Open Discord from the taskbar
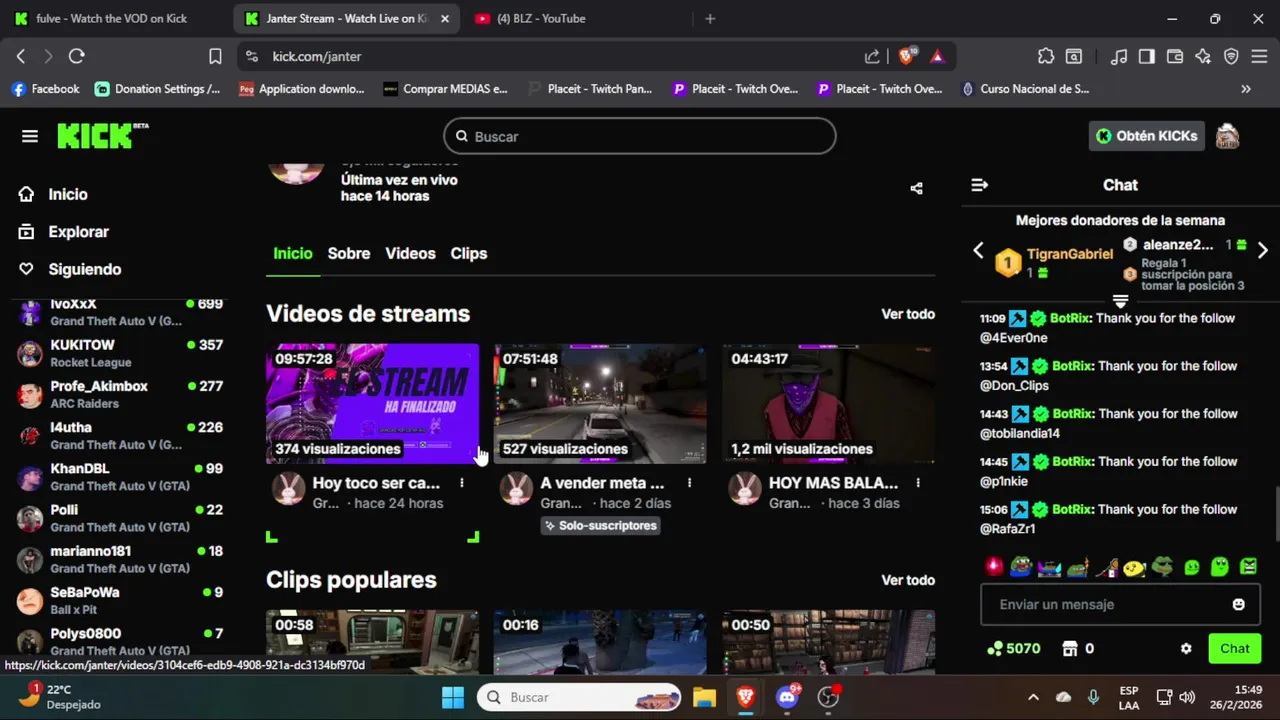 coord(787,697)
